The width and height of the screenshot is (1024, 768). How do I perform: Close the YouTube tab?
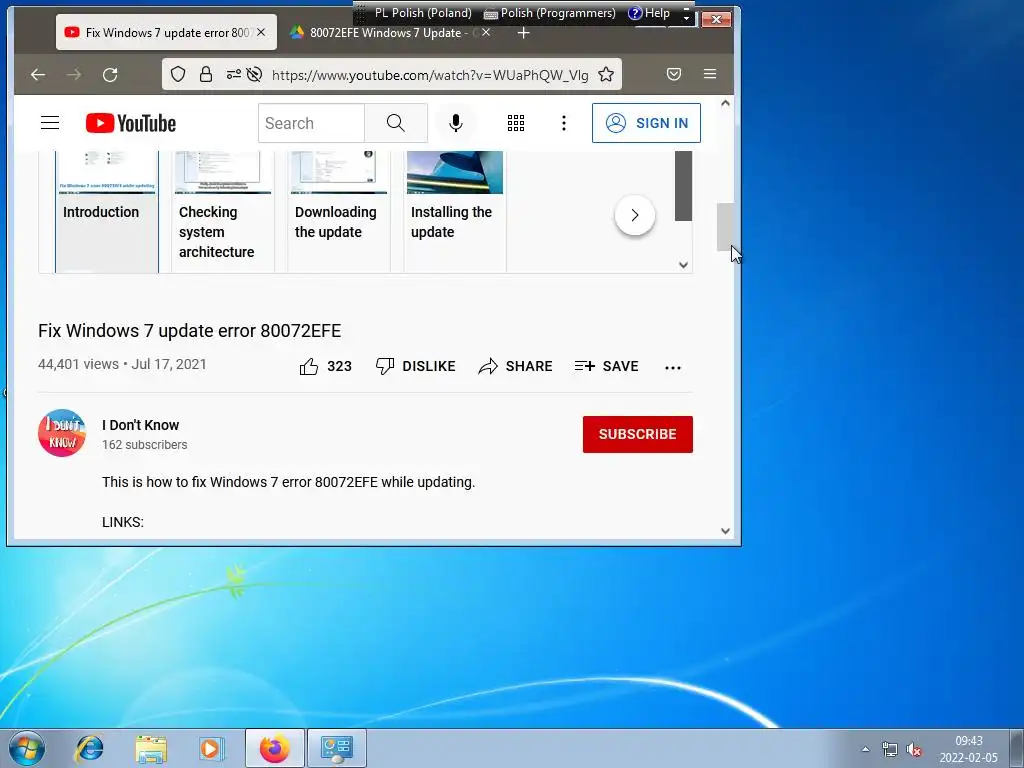(x=261, y=32)
